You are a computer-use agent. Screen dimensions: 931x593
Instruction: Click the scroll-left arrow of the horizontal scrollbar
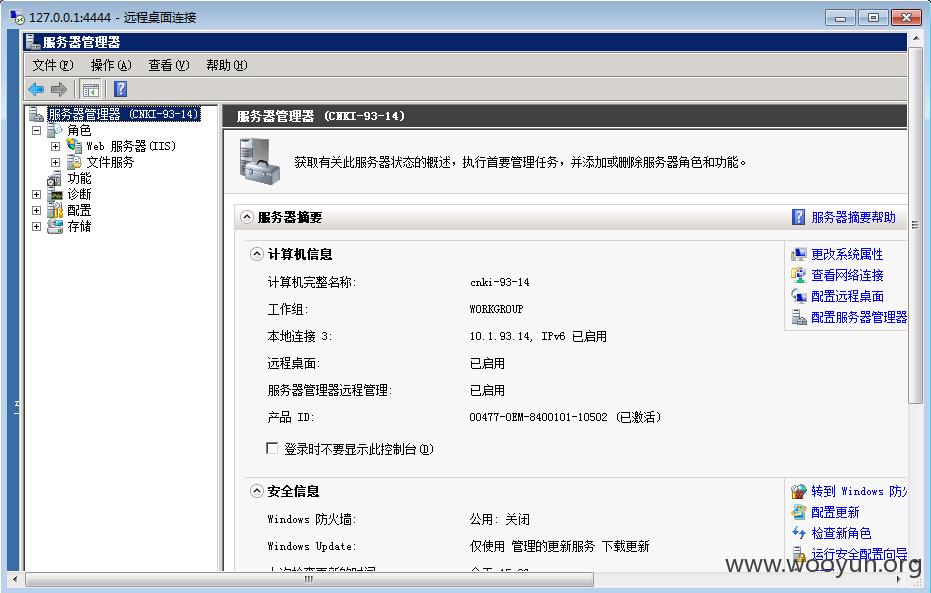coord(15,579)
